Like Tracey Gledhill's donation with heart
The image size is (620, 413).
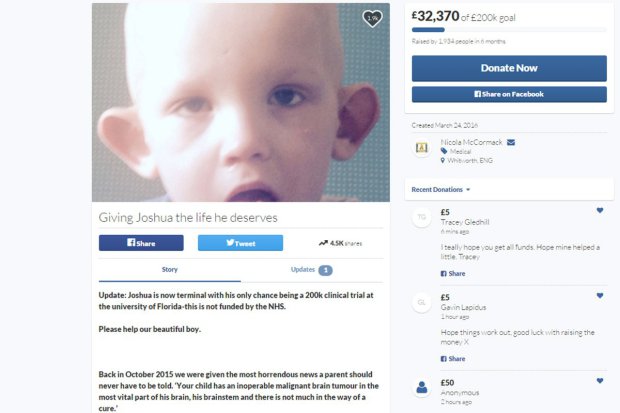coord(600,210)
